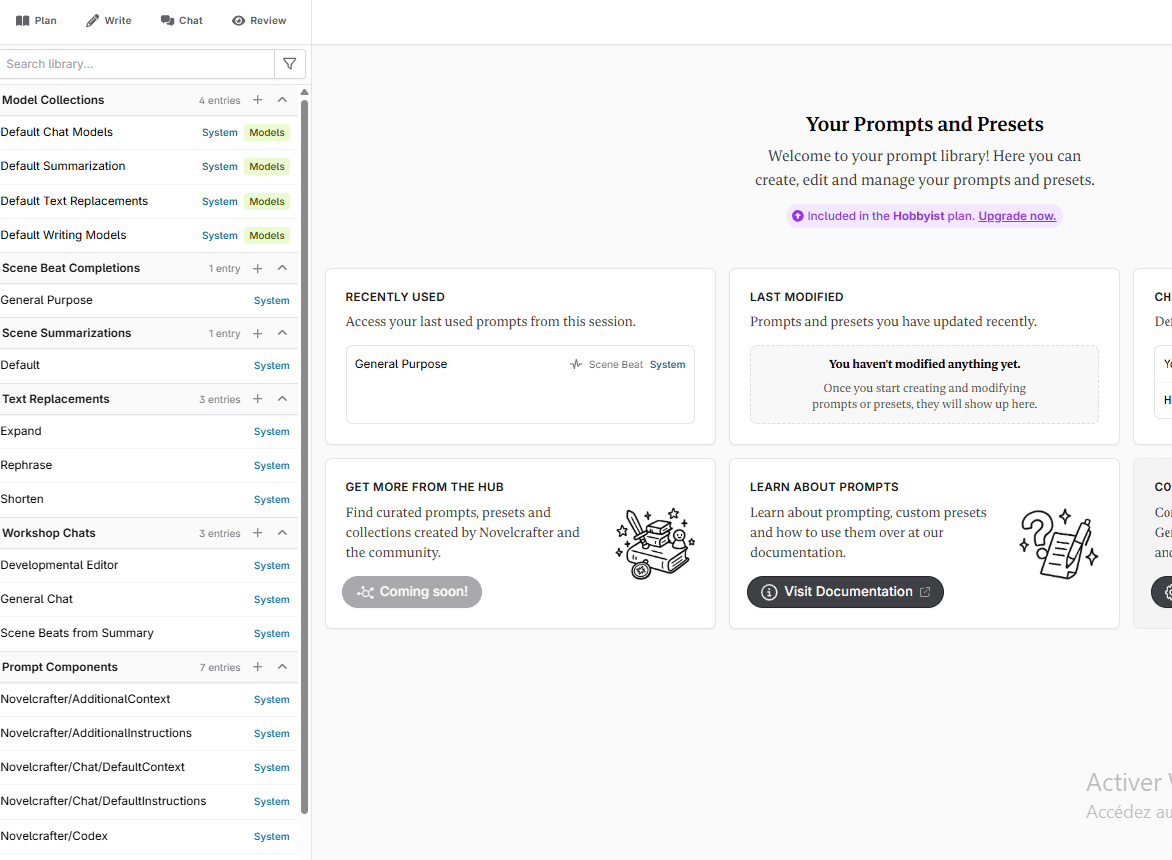Screen dimensions: 1172x860
Task: Open General Purpose in Recently Used
Action: [401, 364]
